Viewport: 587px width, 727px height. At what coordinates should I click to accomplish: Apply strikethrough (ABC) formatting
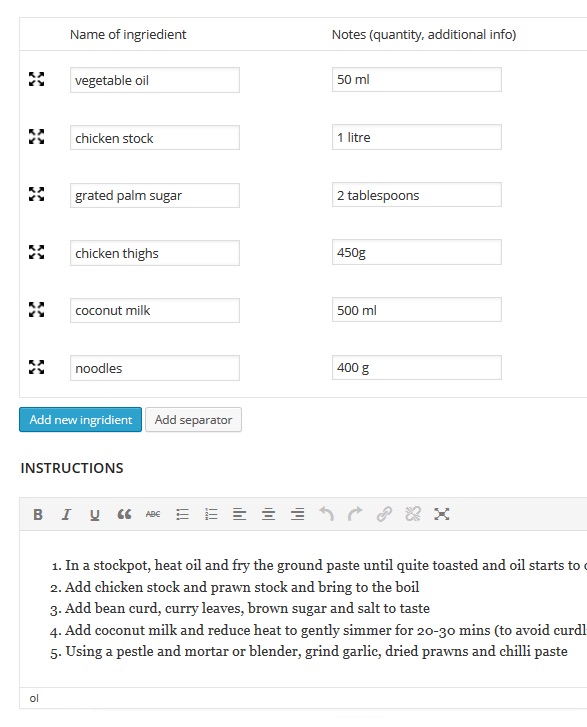[153, 514]
